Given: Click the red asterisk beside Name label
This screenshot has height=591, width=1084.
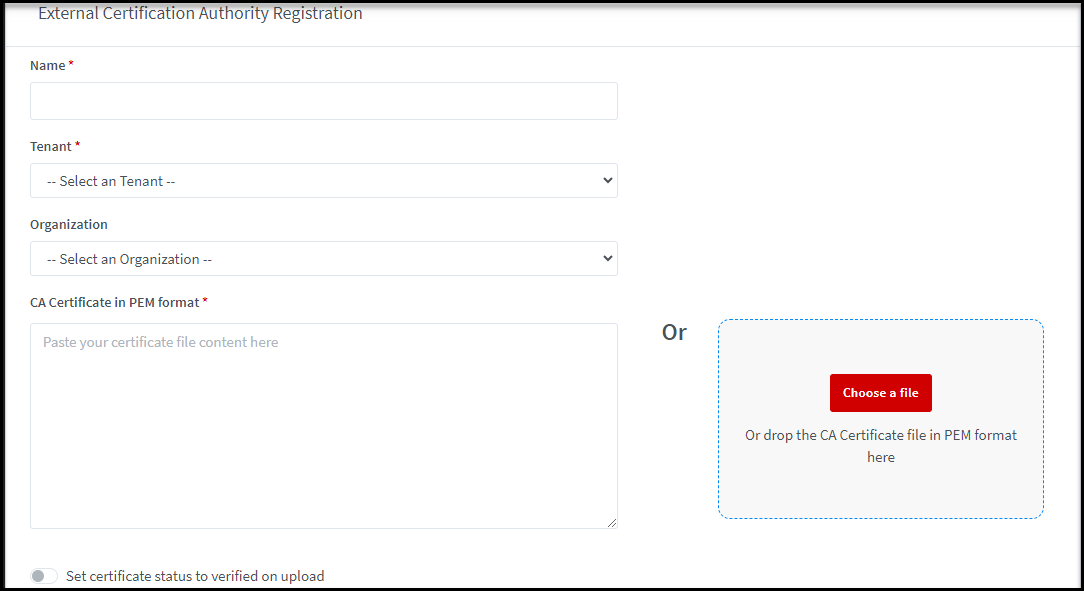Looking at the screenshot, I should (x=71, y=65).
